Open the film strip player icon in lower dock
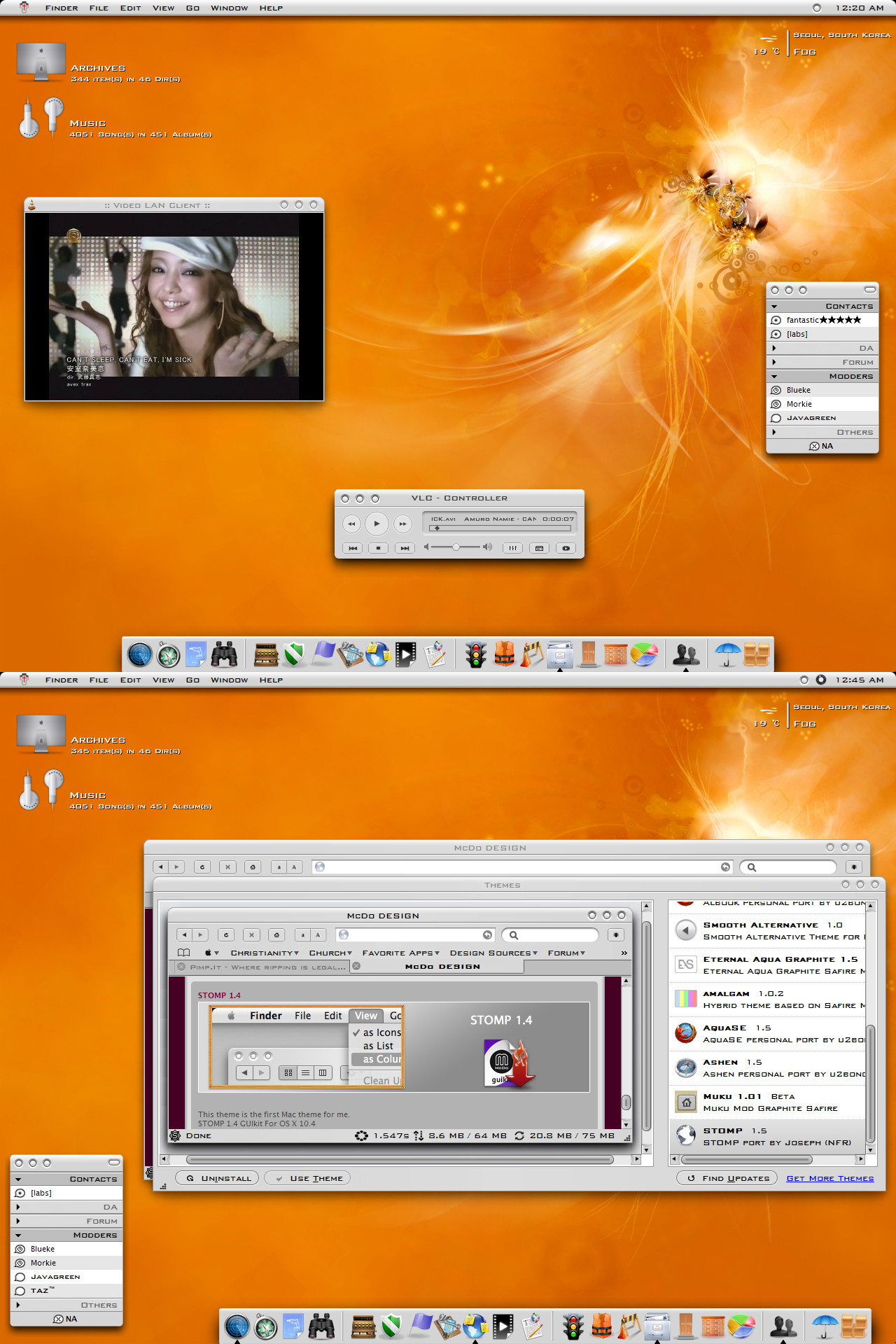The width and height of the screenshot is (896, 1344). click(x=503, y=1326)
